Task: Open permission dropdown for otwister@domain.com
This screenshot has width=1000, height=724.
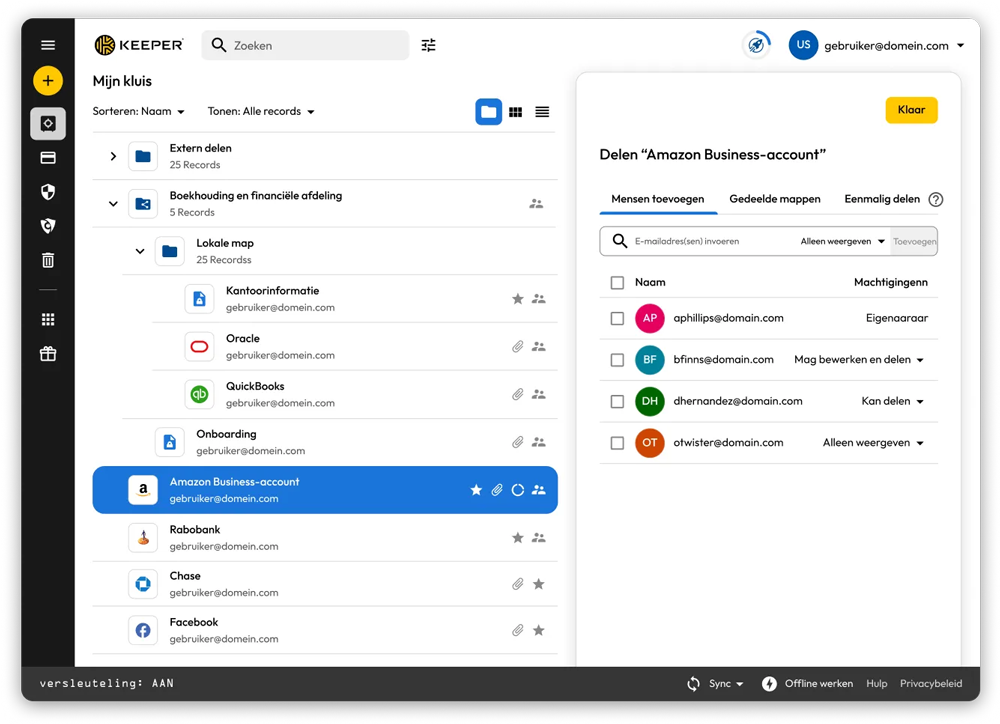Action: [872, 443]
